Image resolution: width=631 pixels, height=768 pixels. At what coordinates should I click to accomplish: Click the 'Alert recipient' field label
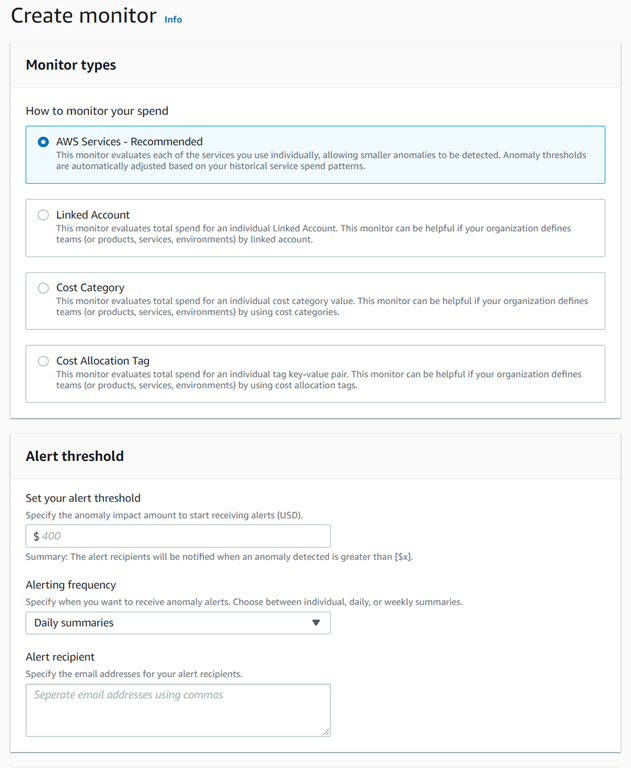coord(60,657)
